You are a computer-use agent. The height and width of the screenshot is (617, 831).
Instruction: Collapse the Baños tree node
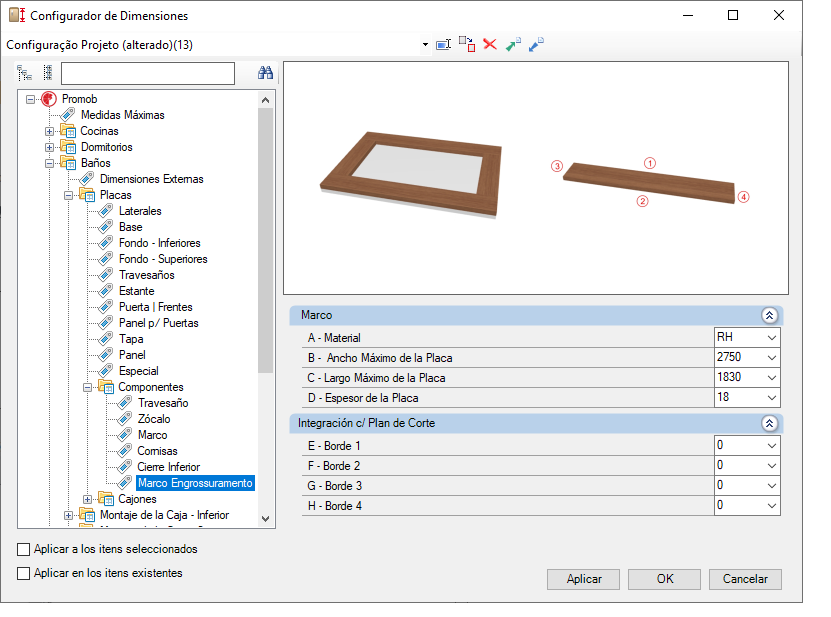coord(49,163)
